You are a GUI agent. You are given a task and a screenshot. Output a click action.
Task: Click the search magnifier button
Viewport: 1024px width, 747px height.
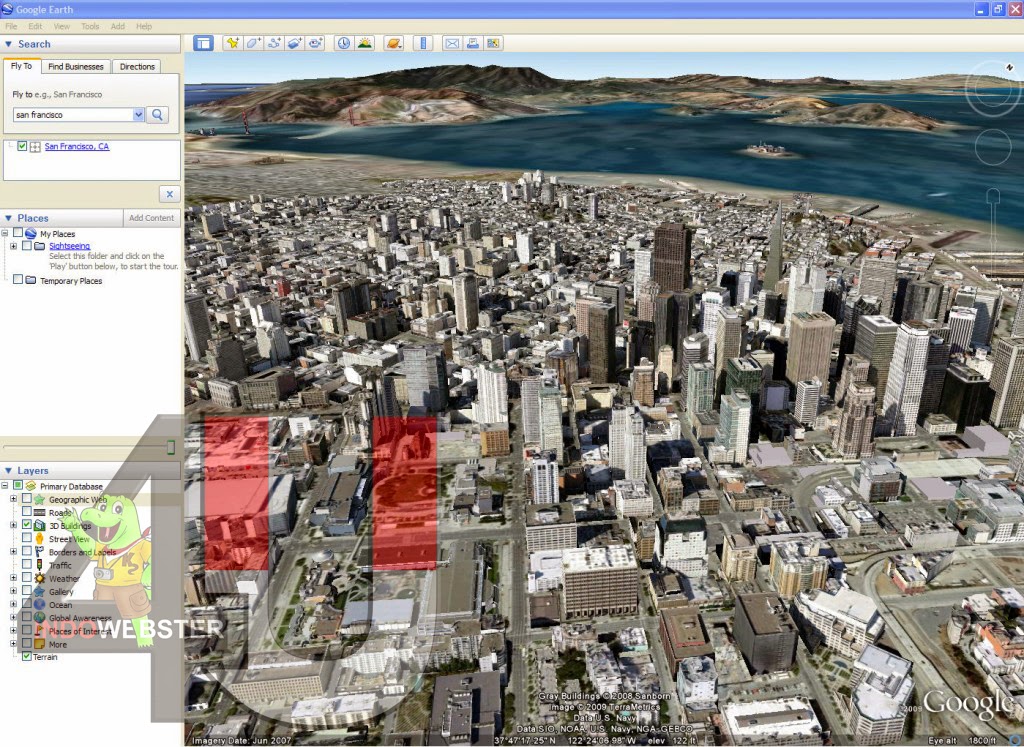click(157, 115)
